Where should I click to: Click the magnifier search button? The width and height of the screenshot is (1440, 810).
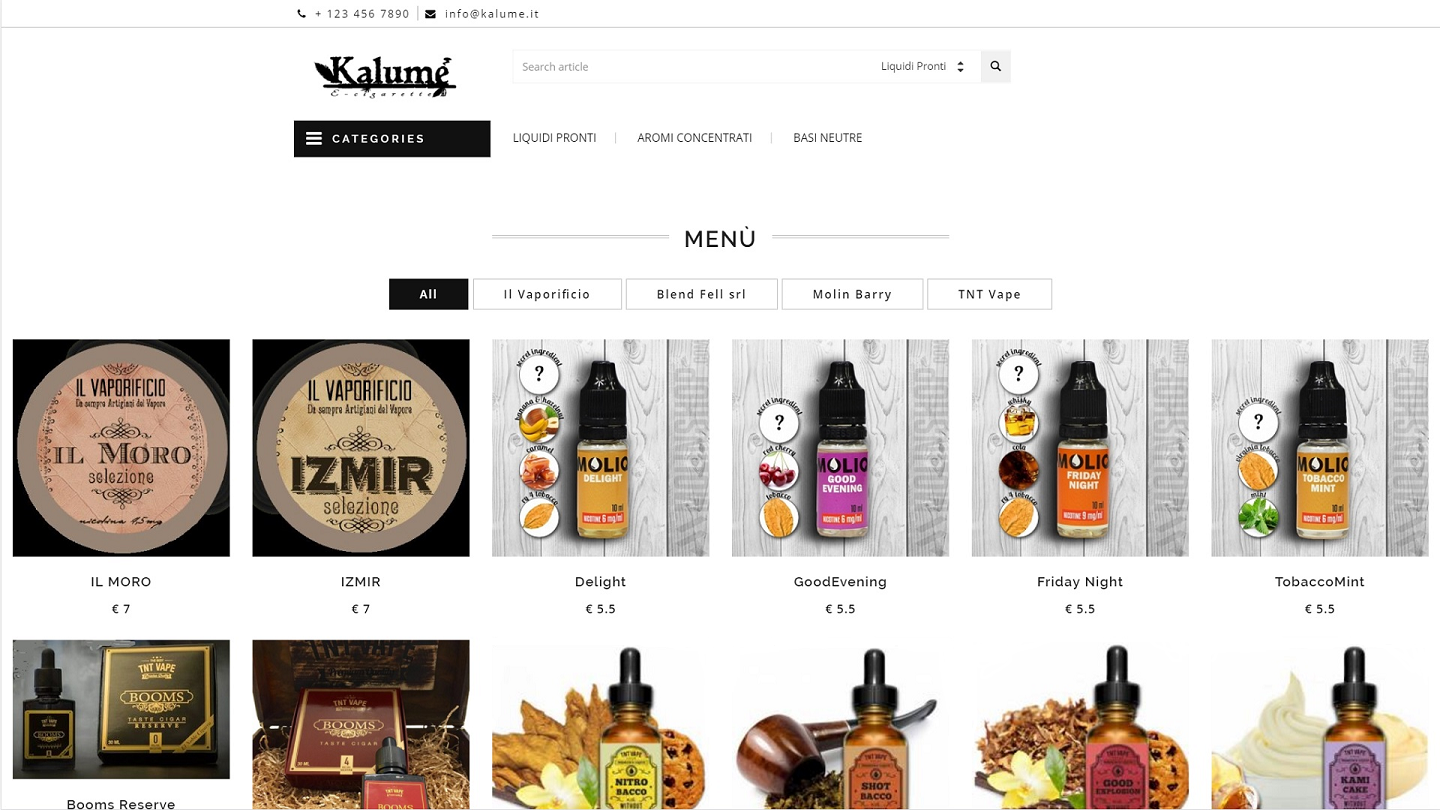[995, 66]
